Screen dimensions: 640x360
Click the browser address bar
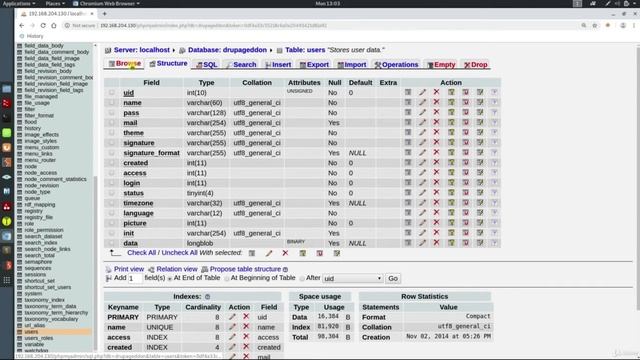(318, 25)
